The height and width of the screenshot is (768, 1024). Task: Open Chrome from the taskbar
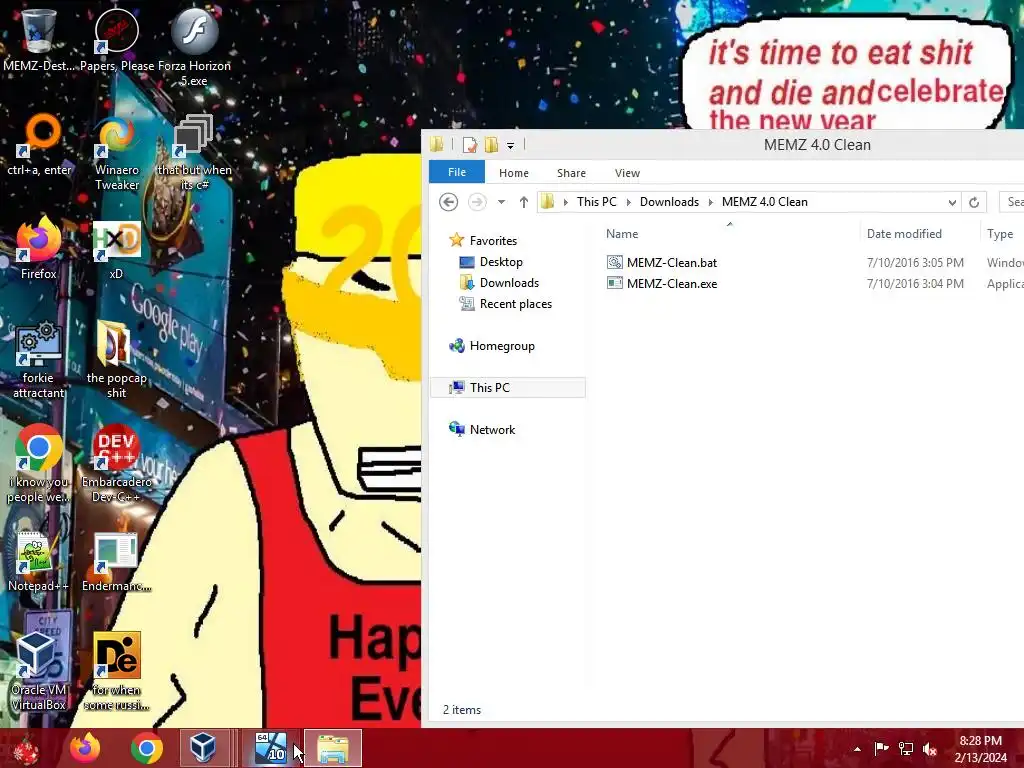pos(147,748)
